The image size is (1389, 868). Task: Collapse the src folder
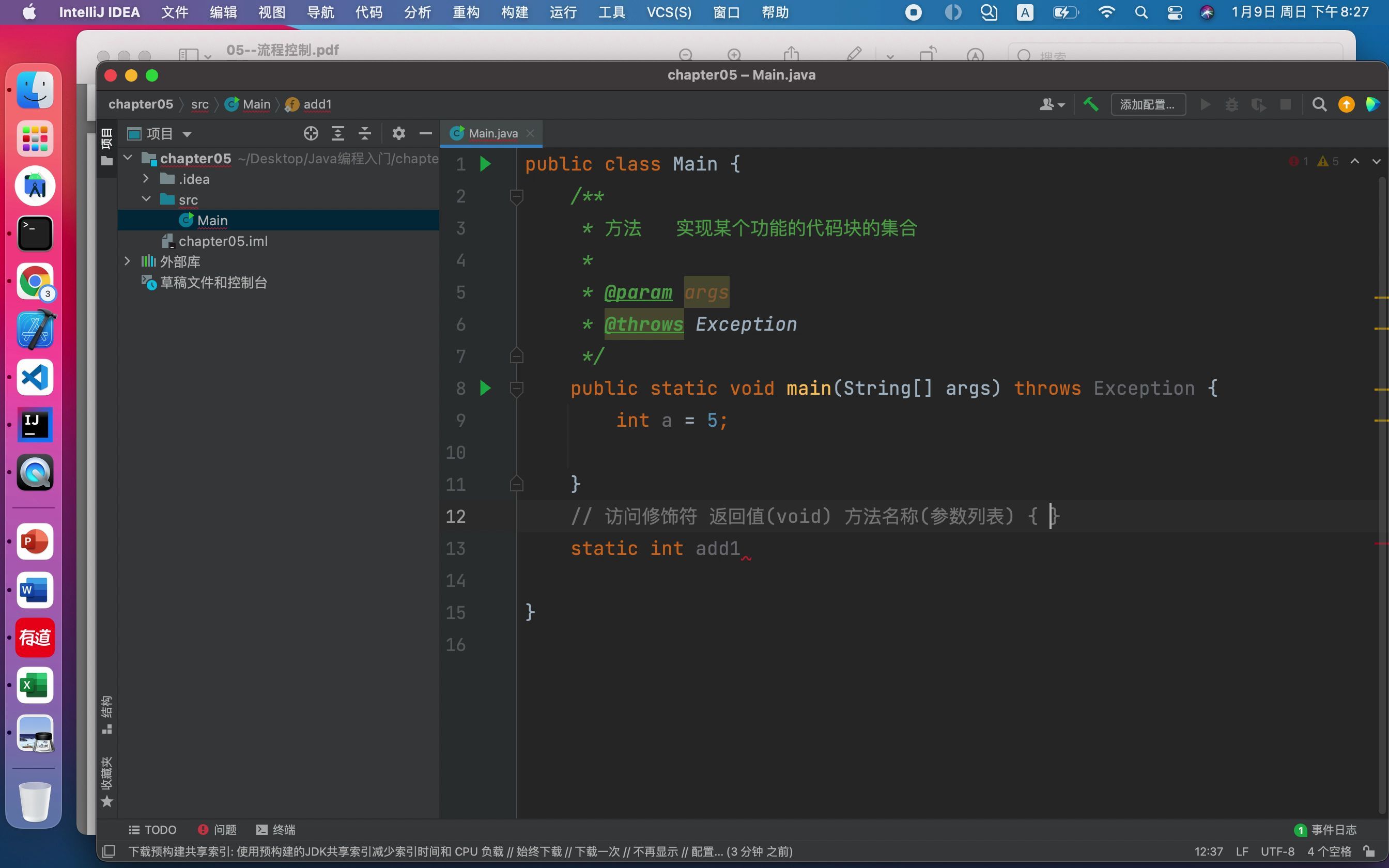point(146,199)
